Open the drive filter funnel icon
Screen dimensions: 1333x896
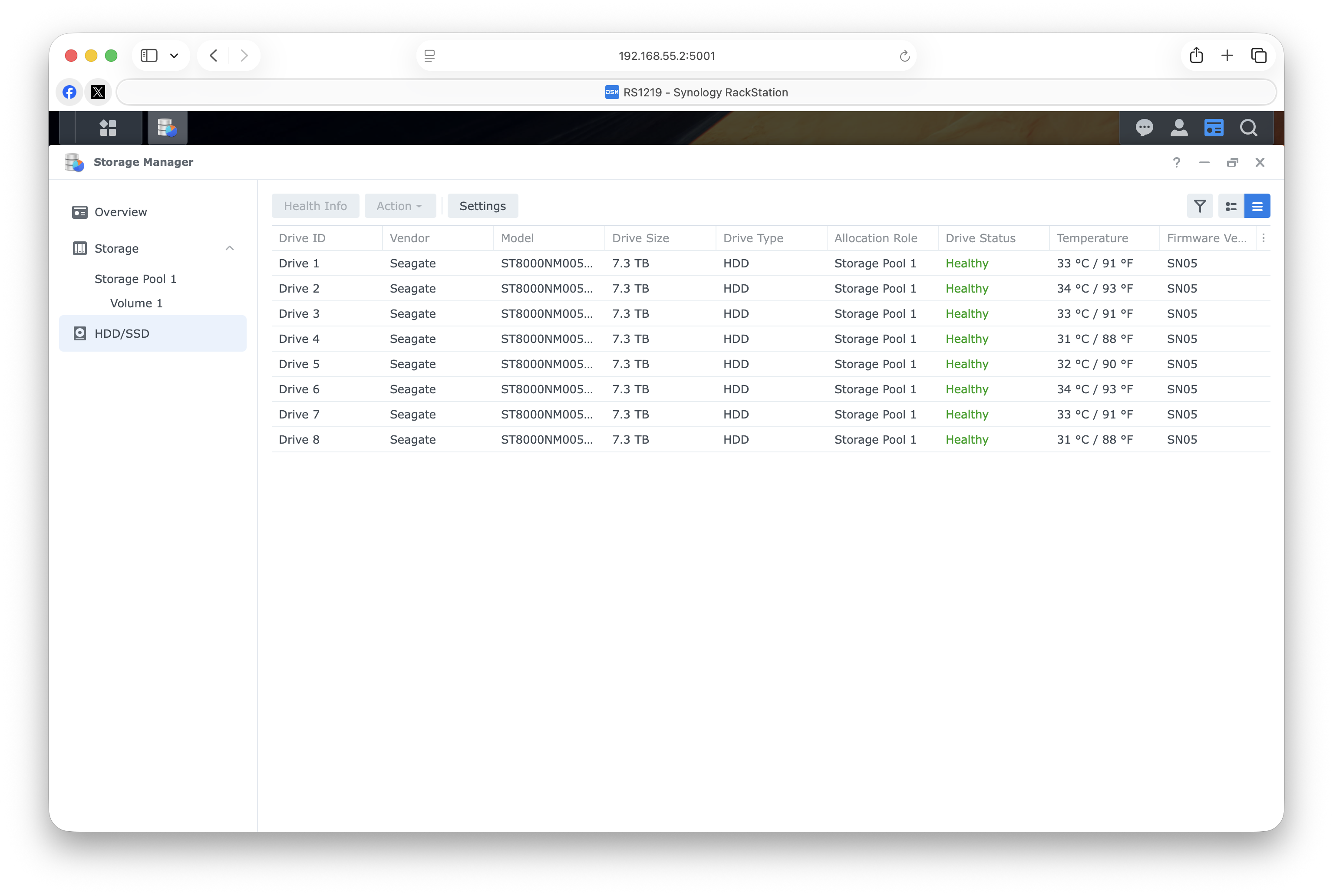pos(1200,206)
